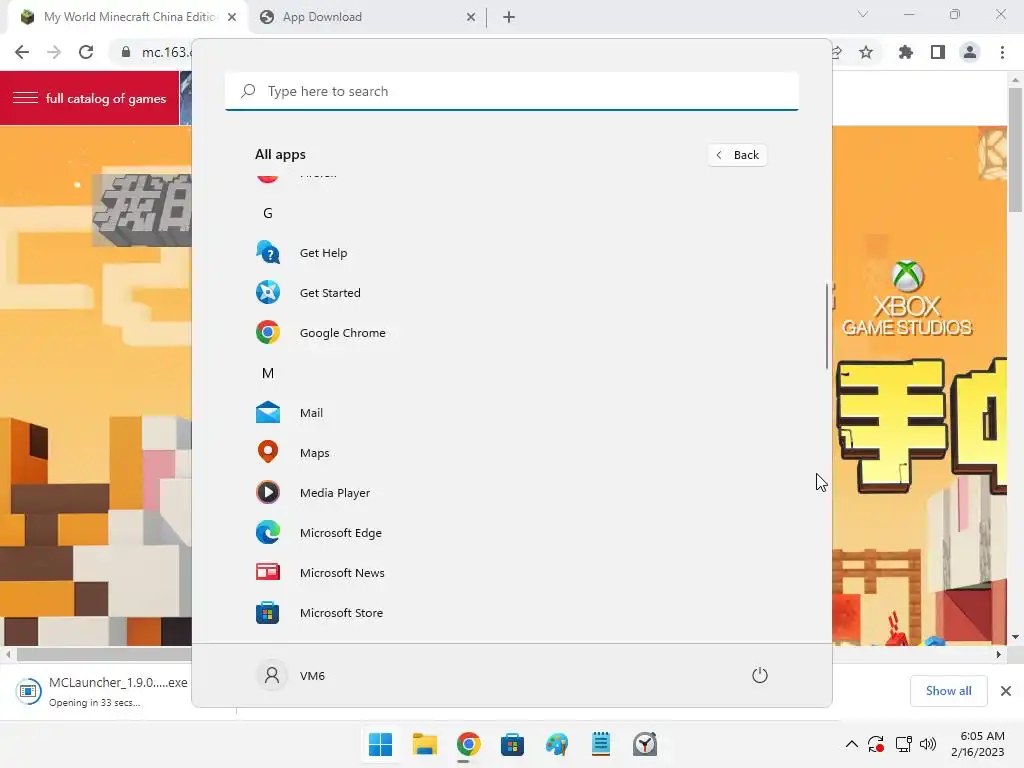Open Chrome extensions puzzle icon
This screenshot has height=768, width=1024.
pyautogui.click(x=906, y=52)
